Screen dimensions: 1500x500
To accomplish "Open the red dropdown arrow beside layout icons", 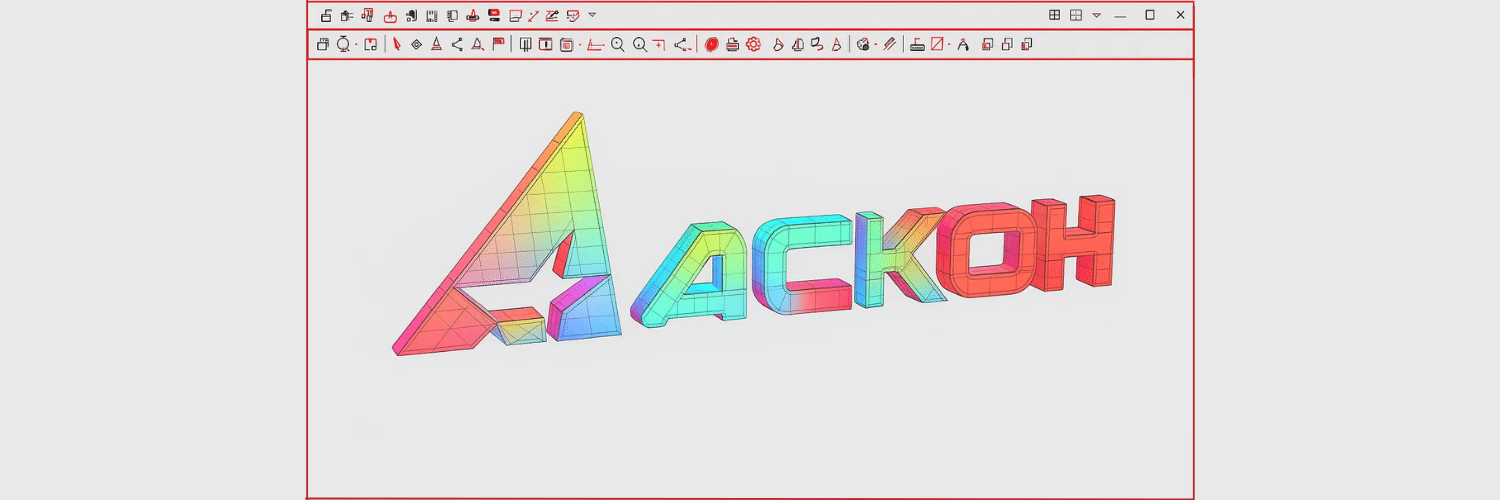I will [x=1097, y=15].
